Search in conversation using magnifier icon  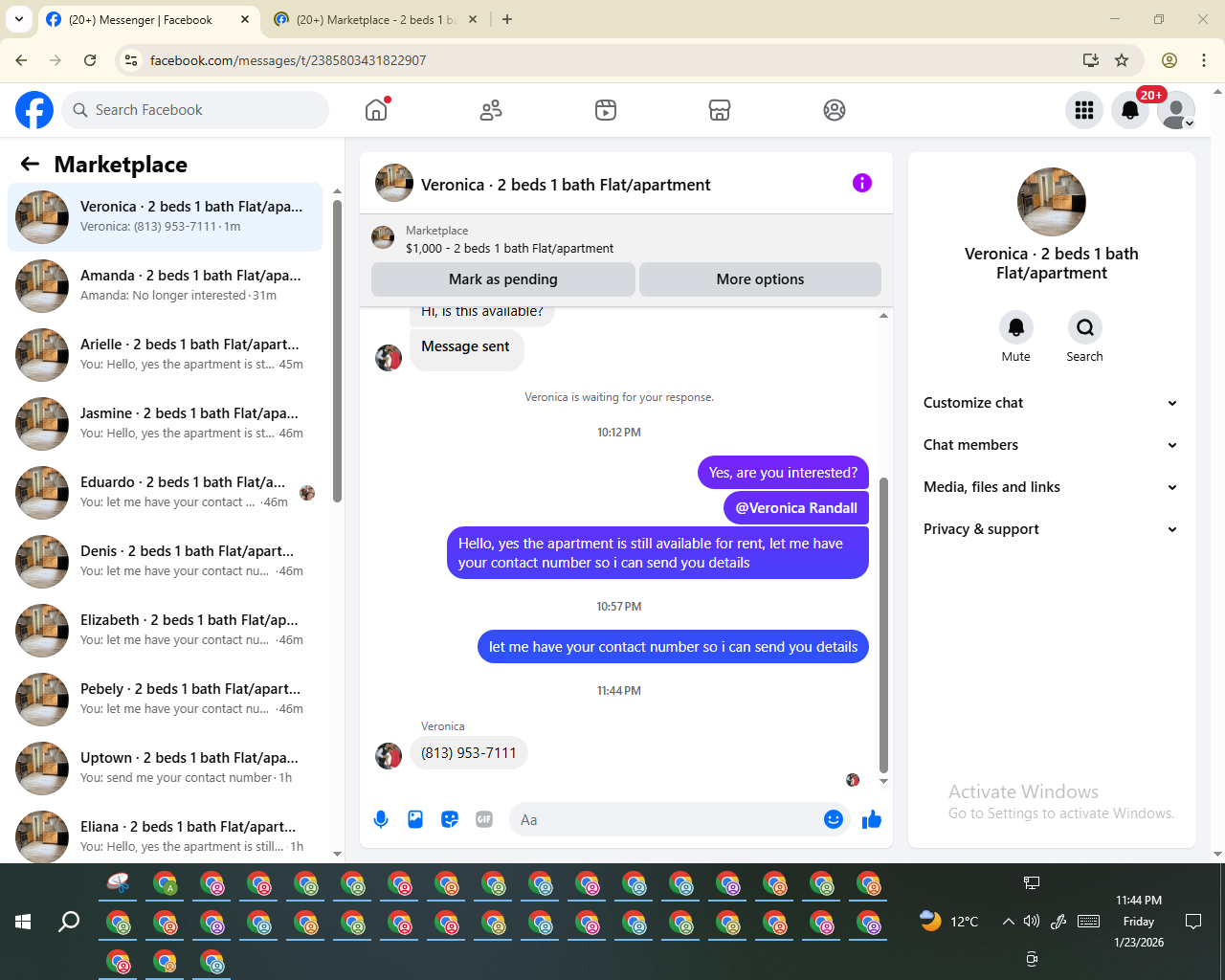[1085, 327]
